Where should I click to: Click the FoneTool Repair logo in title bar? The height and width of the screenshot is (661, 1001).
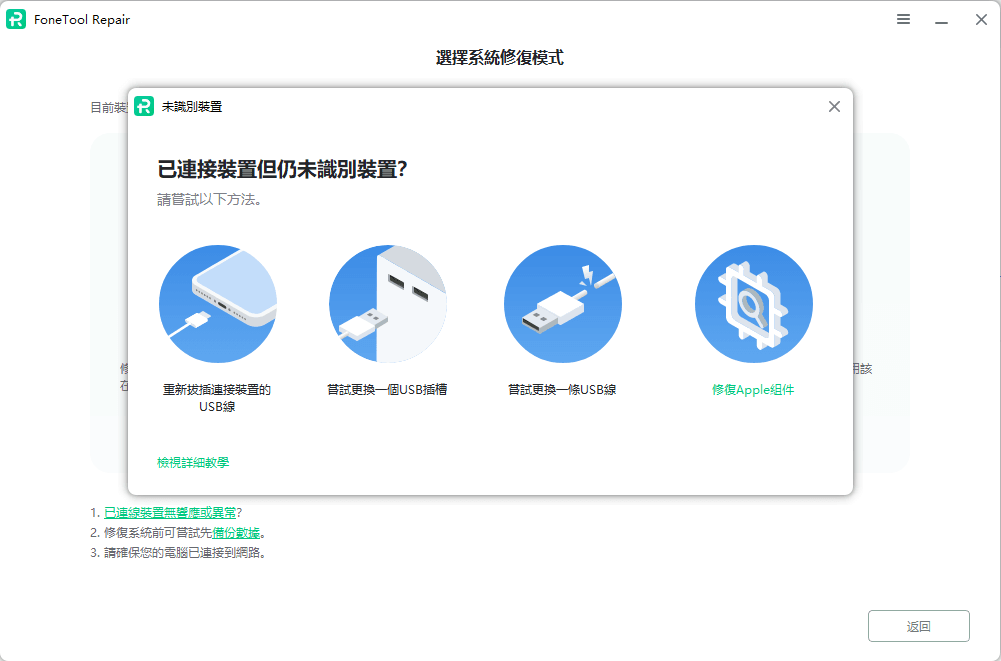pos(16,20)
